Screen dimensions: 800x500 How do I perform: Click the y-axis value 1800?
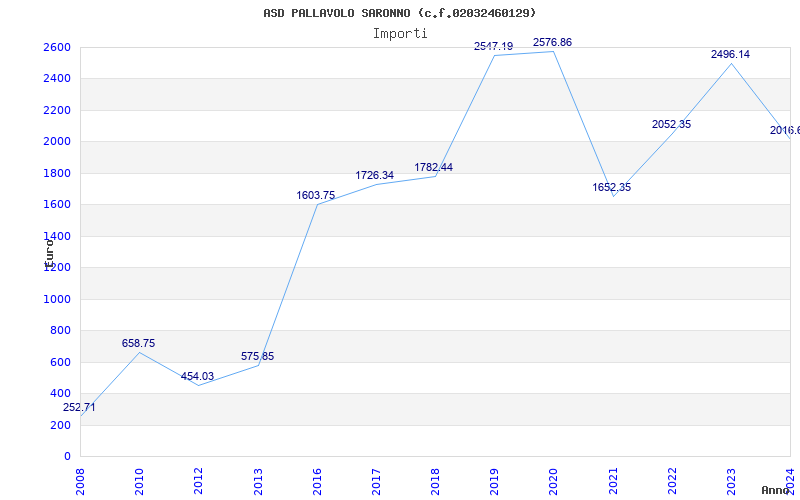[x=57, y=173]
